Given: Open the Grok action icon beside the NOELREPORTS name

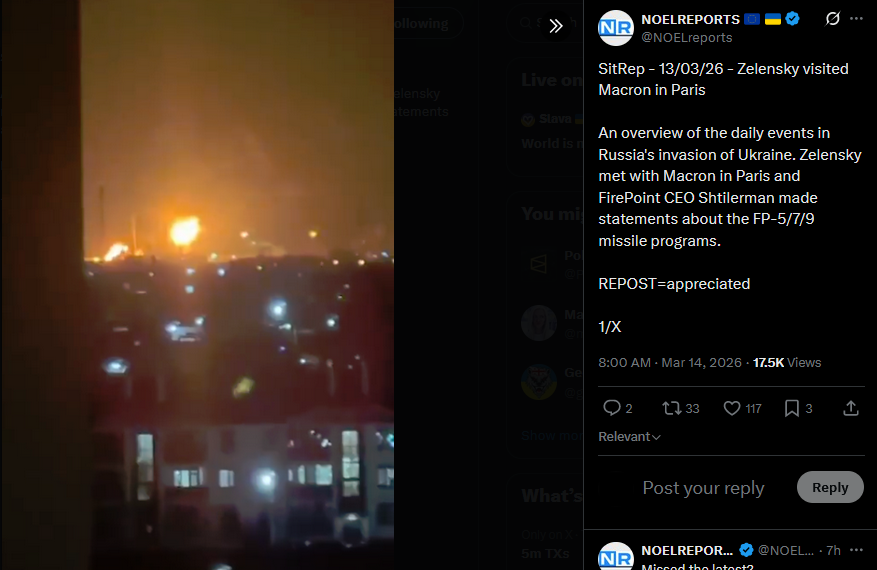Looking at the screenshot, I should 832,18.
